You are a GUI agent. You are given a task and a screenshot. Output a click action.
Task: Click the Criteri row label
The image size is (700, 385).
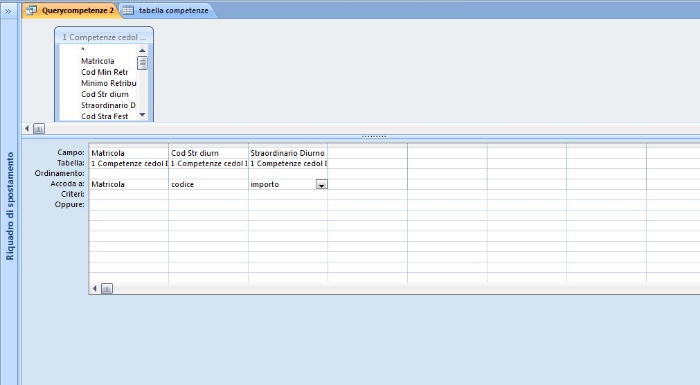point(73,194)
